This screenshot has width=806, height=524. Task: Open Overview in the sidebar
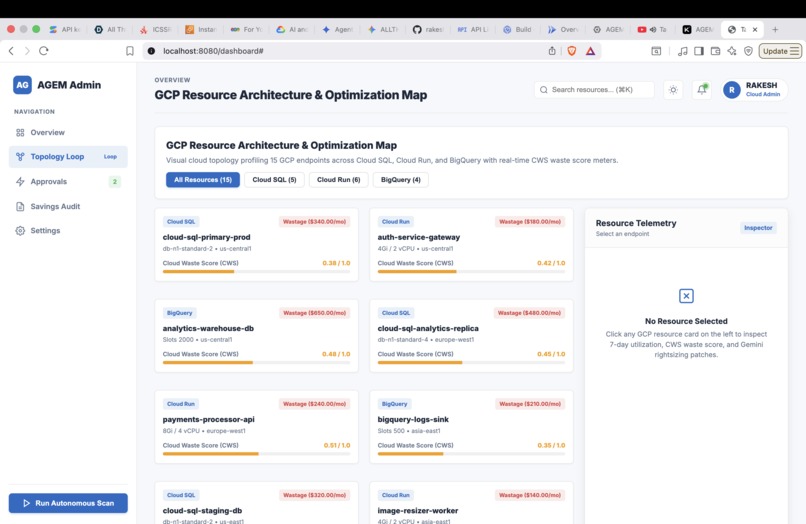coord(68,133)
